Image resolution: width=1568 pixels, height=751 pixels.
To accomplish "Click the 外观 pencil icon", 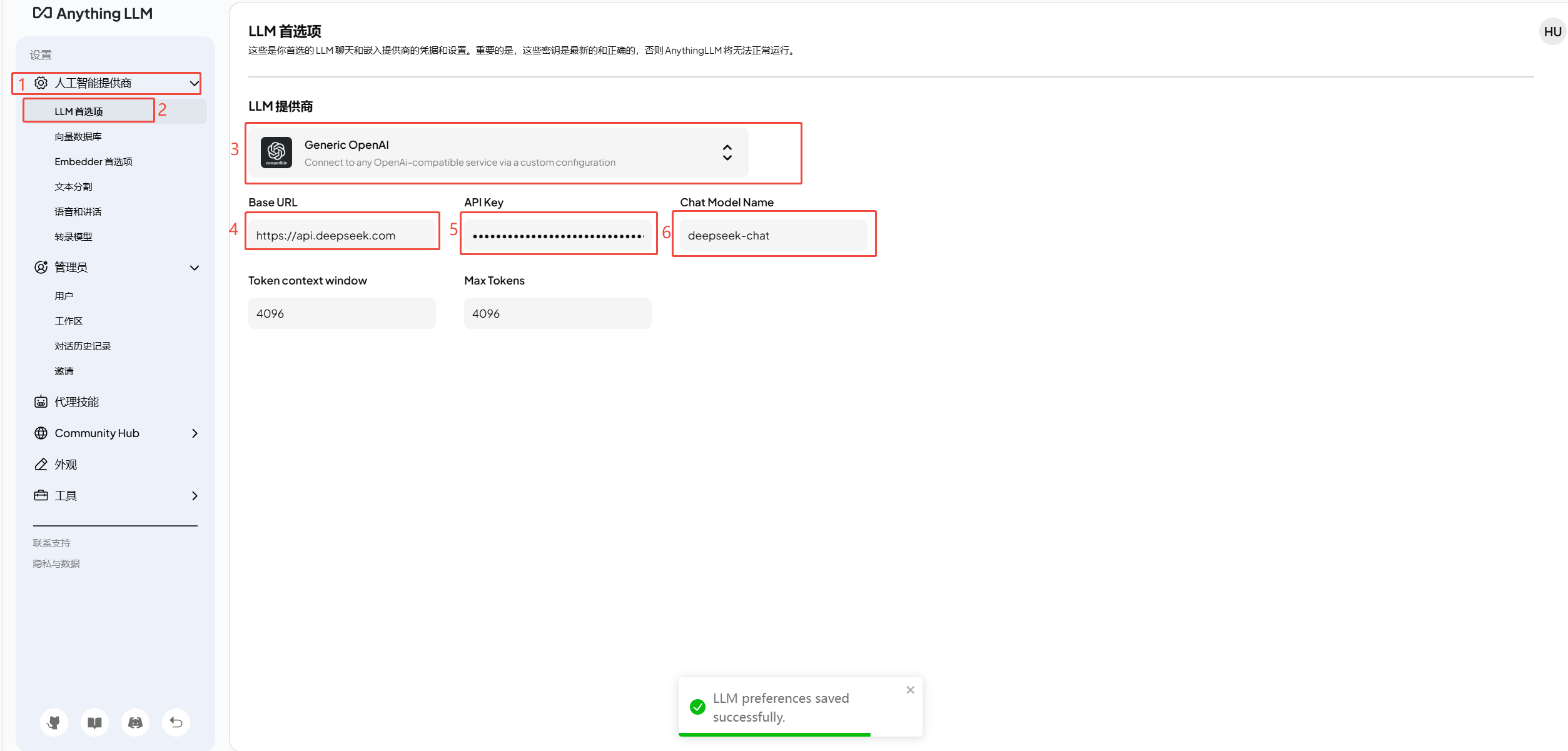I will [41, 464].
